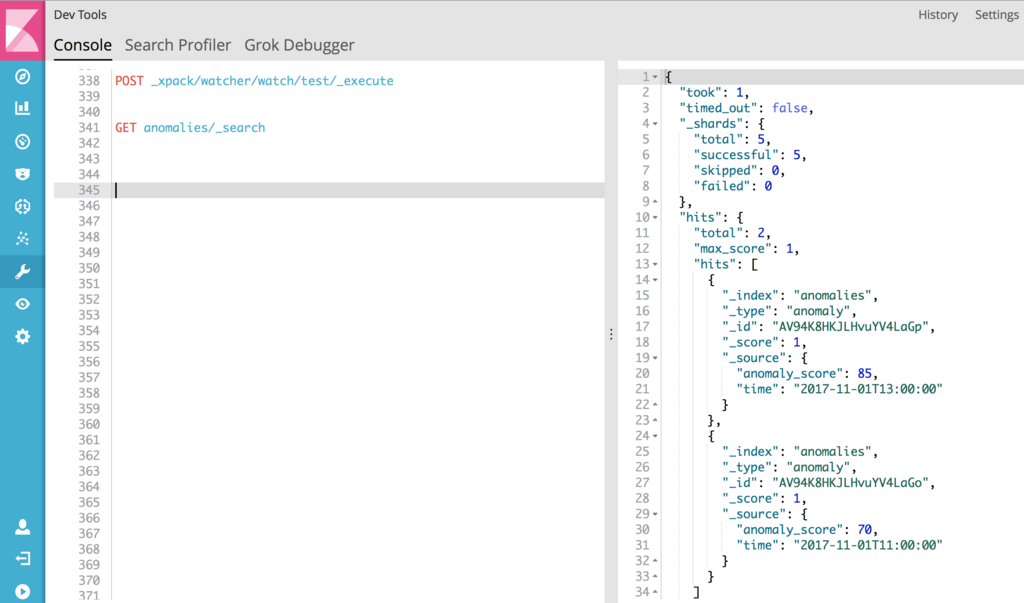Click the "took": 1 line
The height and width of the screenshot is (603, 1024).
point(714,93)
